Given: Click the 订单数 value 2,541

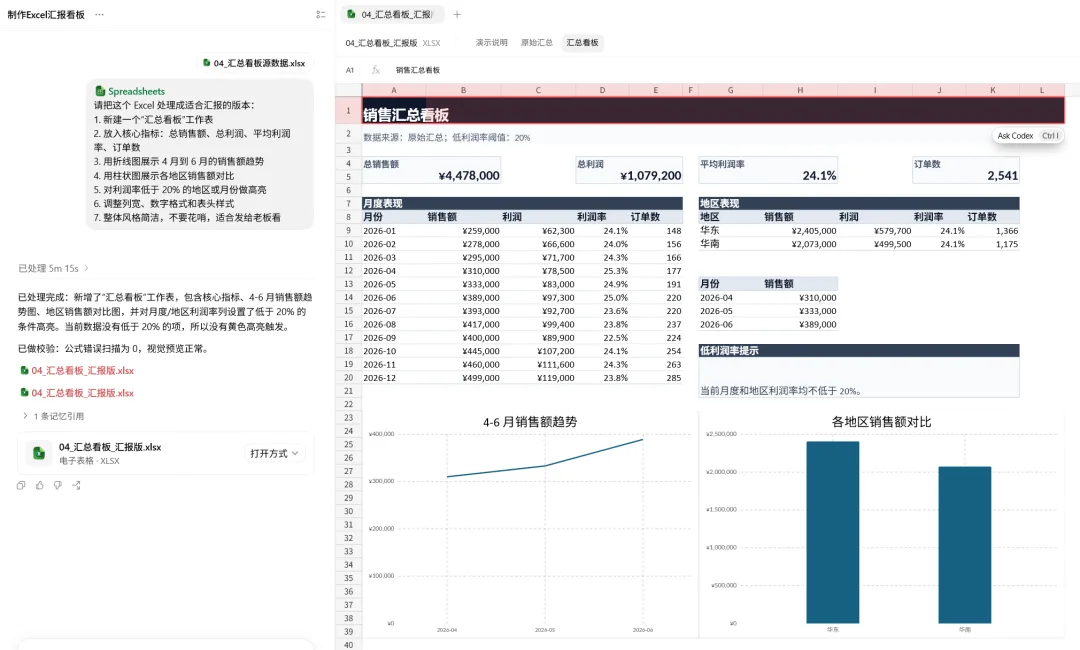Looking at the screenshot, I should [1002, 176].
